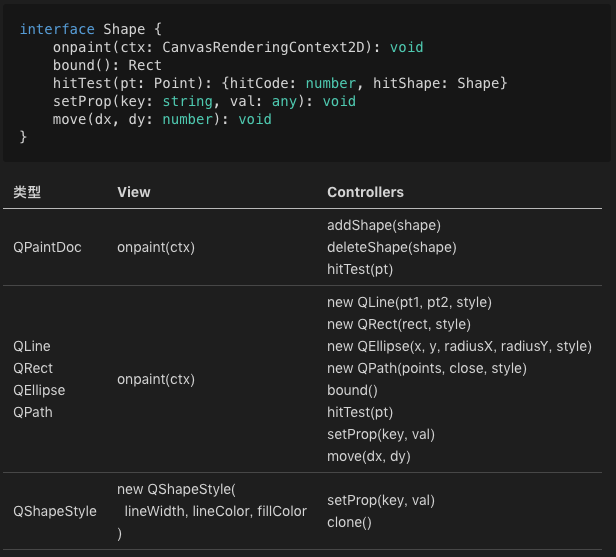Click the 'QShapeStyle' type cell
Viewport: 616px width, 557px height.
(x=55, y=511)
